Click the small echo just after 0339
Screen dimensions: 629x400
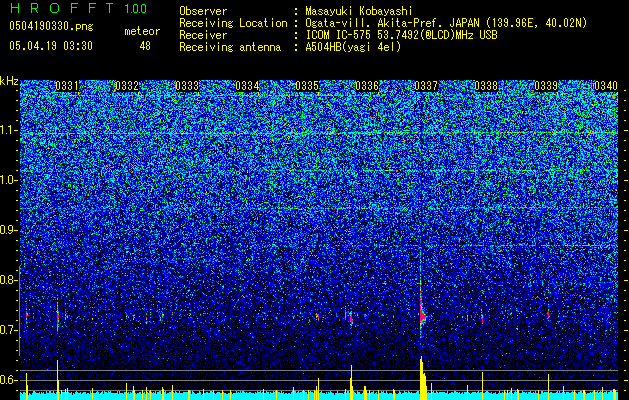[548, 313]
